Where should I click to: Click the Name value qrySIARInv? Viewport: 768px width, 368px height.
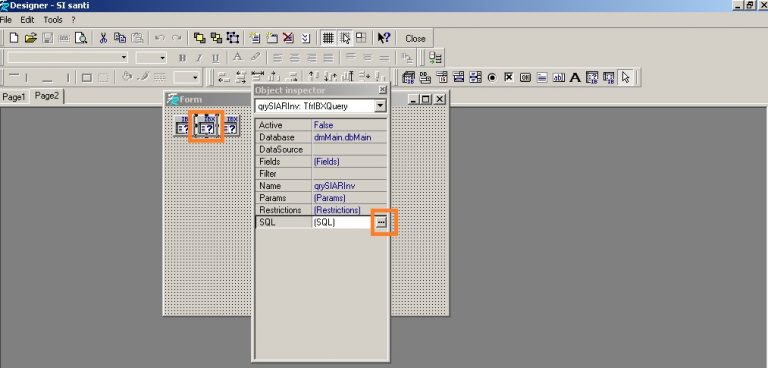point(349,186)
